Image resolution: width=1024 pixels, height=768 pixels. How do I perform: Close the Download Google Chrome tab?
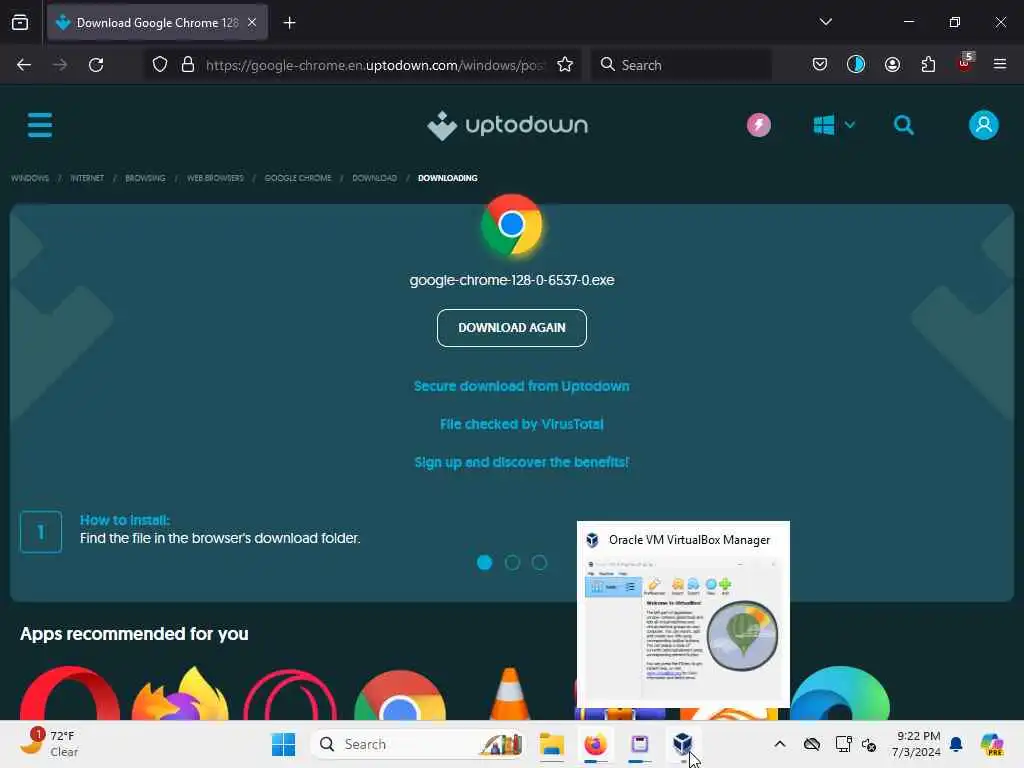coord(252,22)
